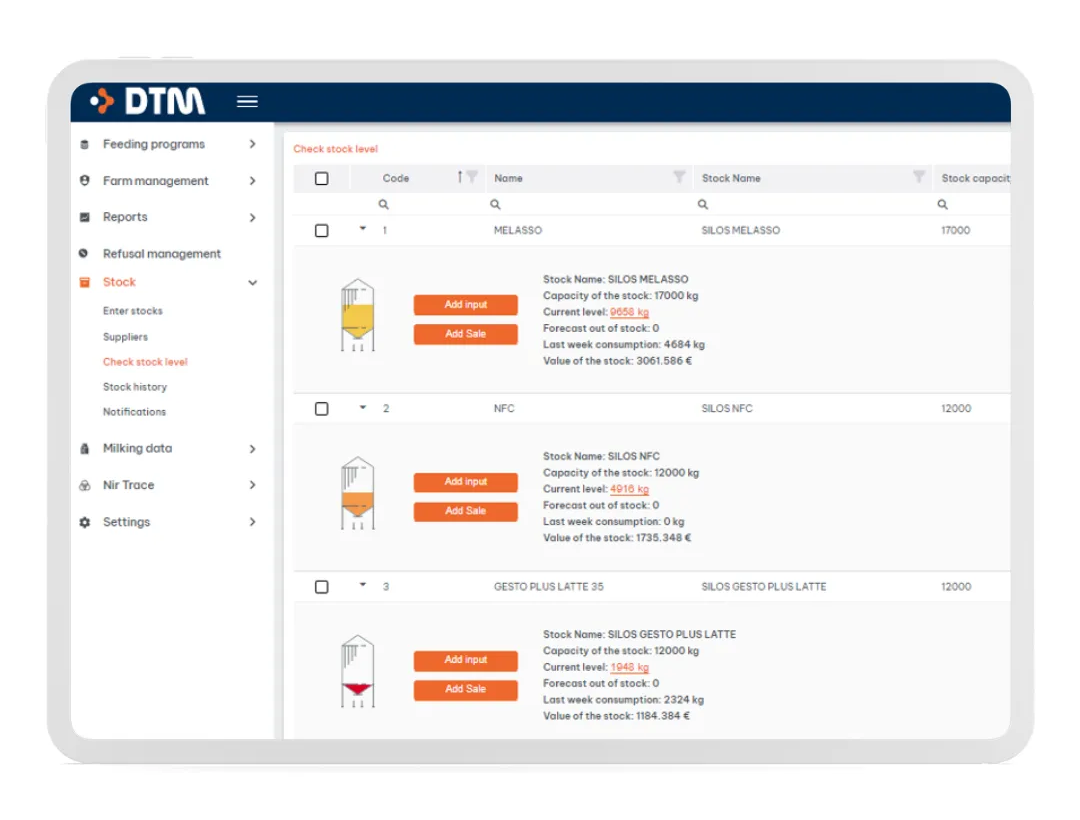The width and height of the screenshot is (1080, 820).
Task: Click the Code column filter icon
Action: 472,177
